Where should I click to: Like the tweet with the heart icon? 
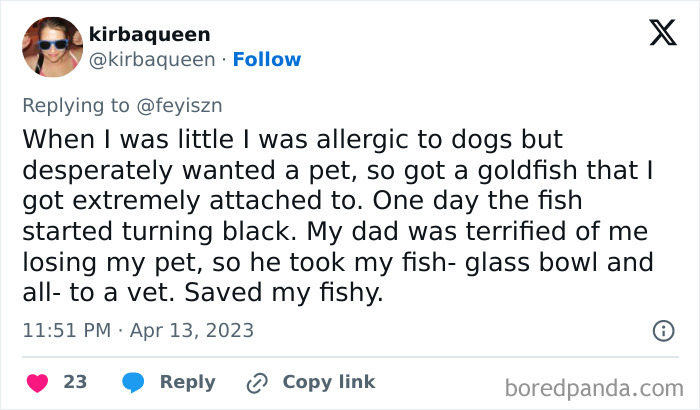coord(37,382)
